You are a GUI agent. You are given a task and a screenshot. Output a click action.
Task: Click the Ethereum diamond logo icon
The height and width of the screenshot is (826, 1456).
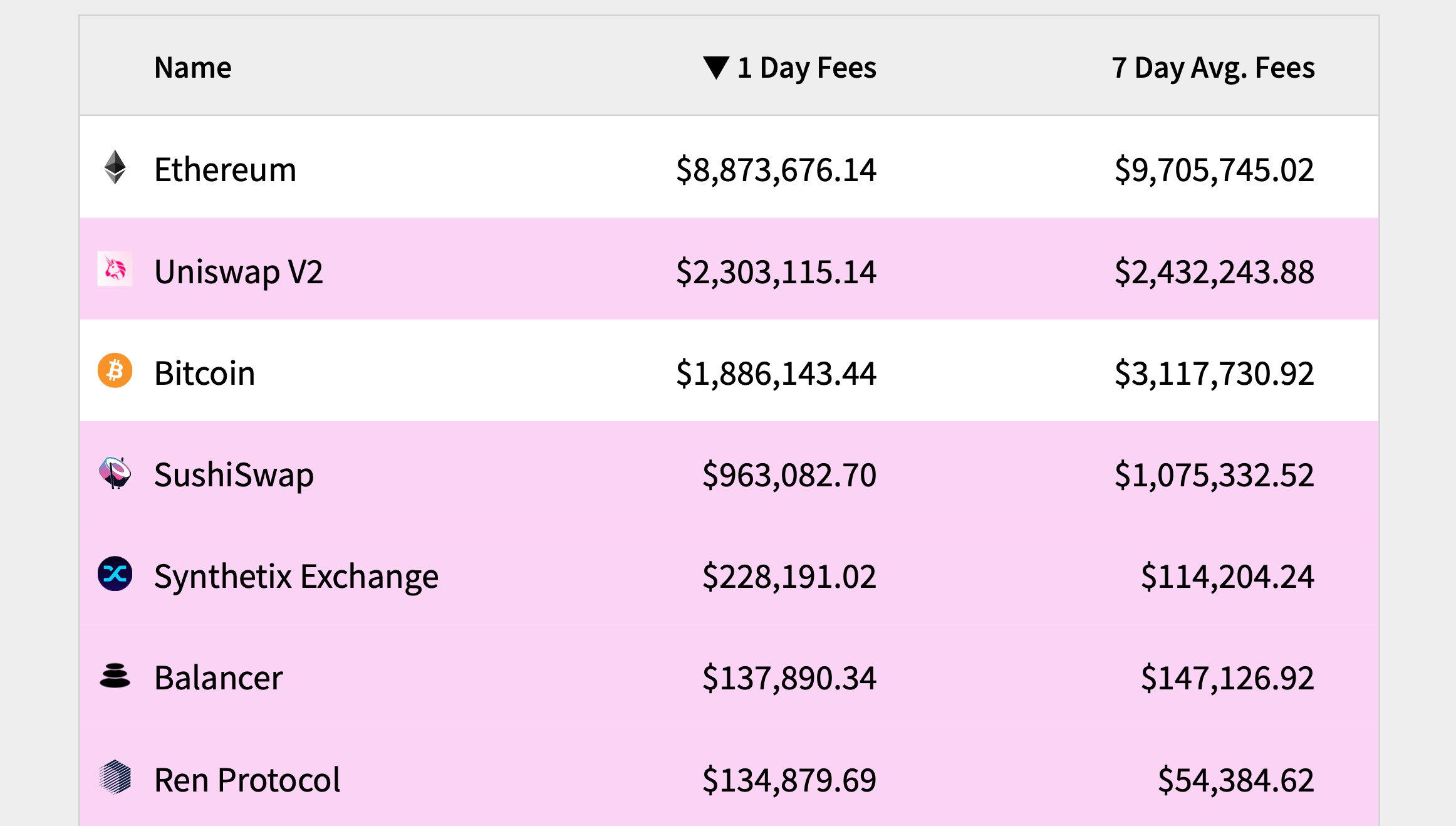(115, 167)
